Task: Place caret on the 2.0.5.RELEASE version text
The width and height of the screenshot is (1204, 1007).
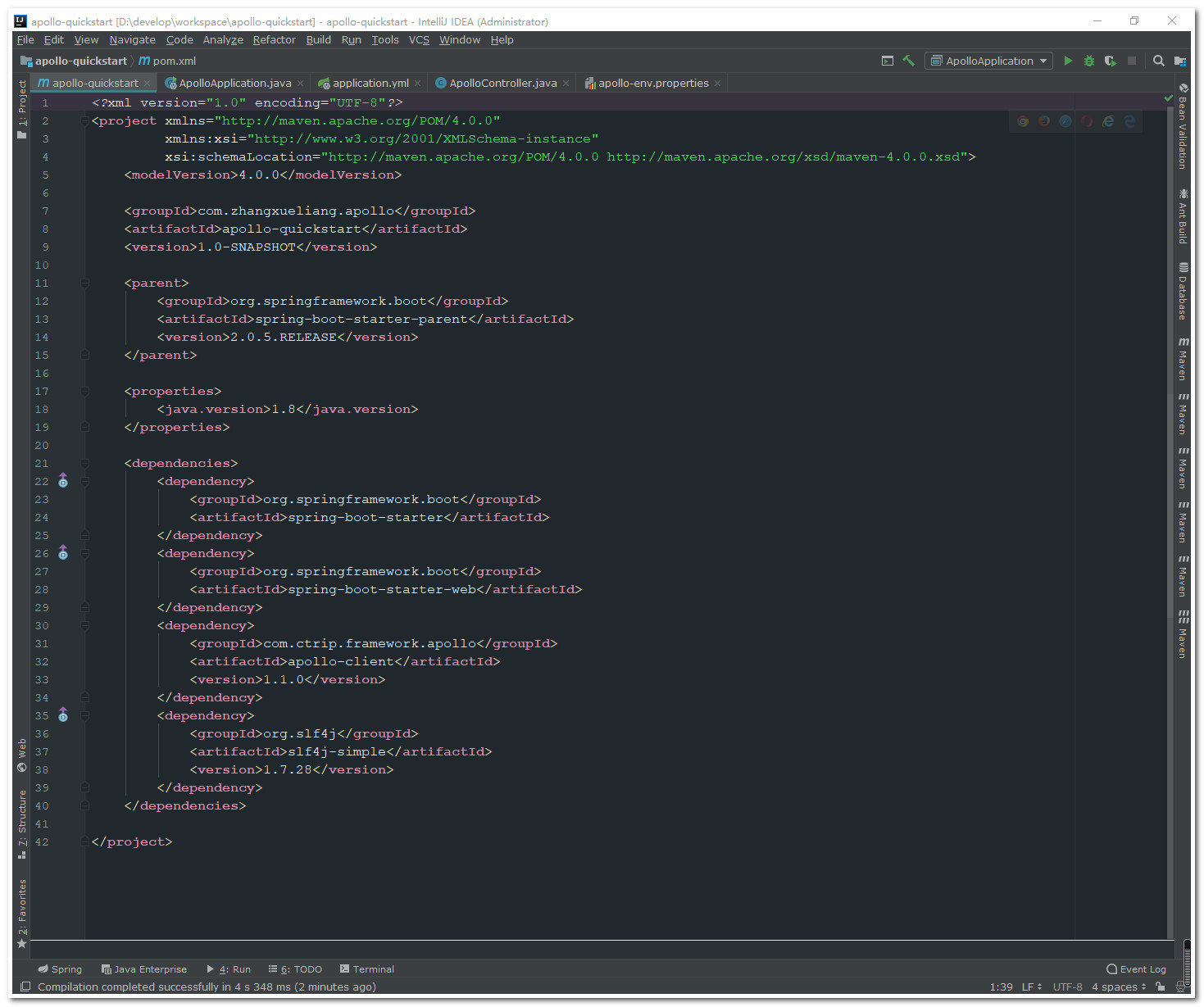Action: click(284, 337)
